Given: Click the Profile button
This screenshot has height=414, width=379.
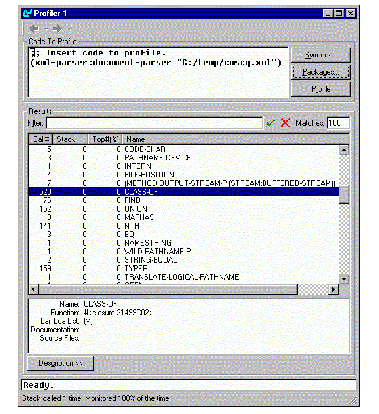Looking at the screenshot, I should 321,89.
